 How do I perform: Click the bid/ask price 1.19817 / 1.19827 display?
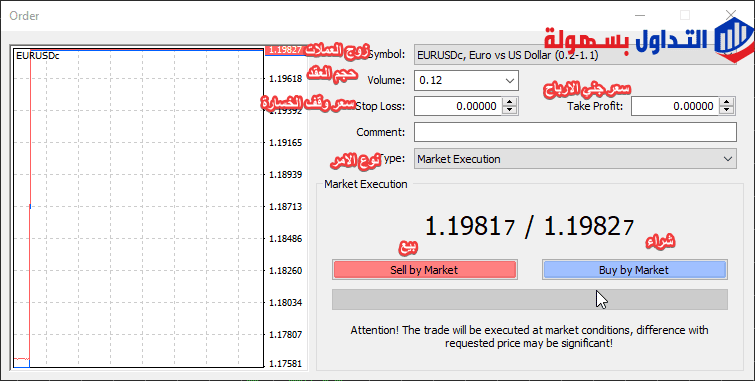(530, 226)
